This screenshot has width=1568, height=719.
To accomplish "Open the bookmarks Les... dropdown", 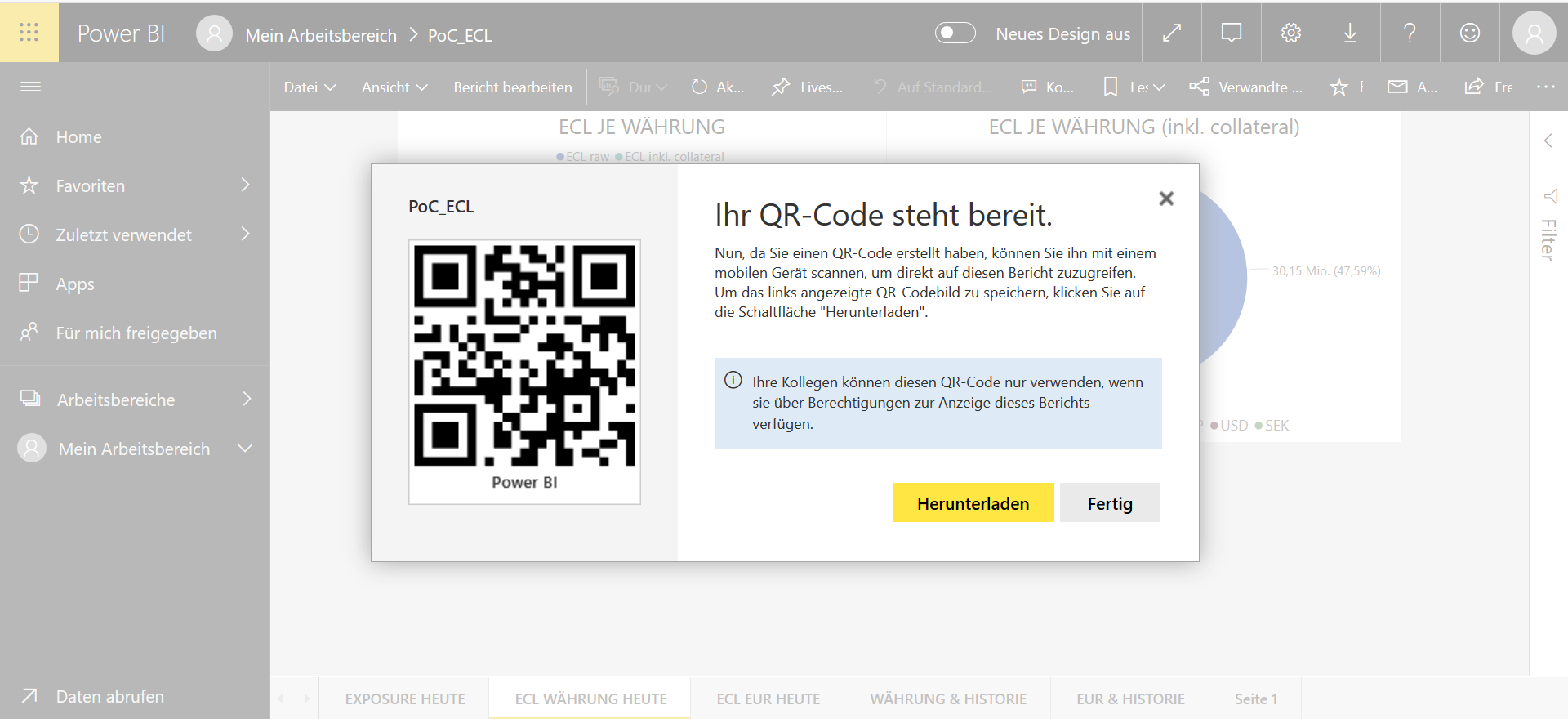I will (x=1134, y=87).
